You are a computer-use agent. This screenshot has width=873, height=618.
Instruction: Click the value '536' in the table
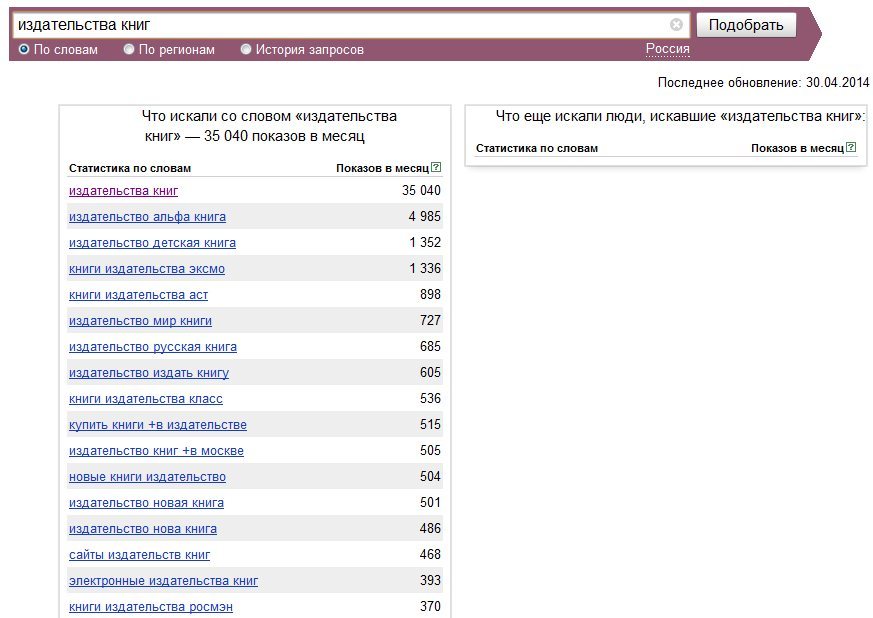430,398
